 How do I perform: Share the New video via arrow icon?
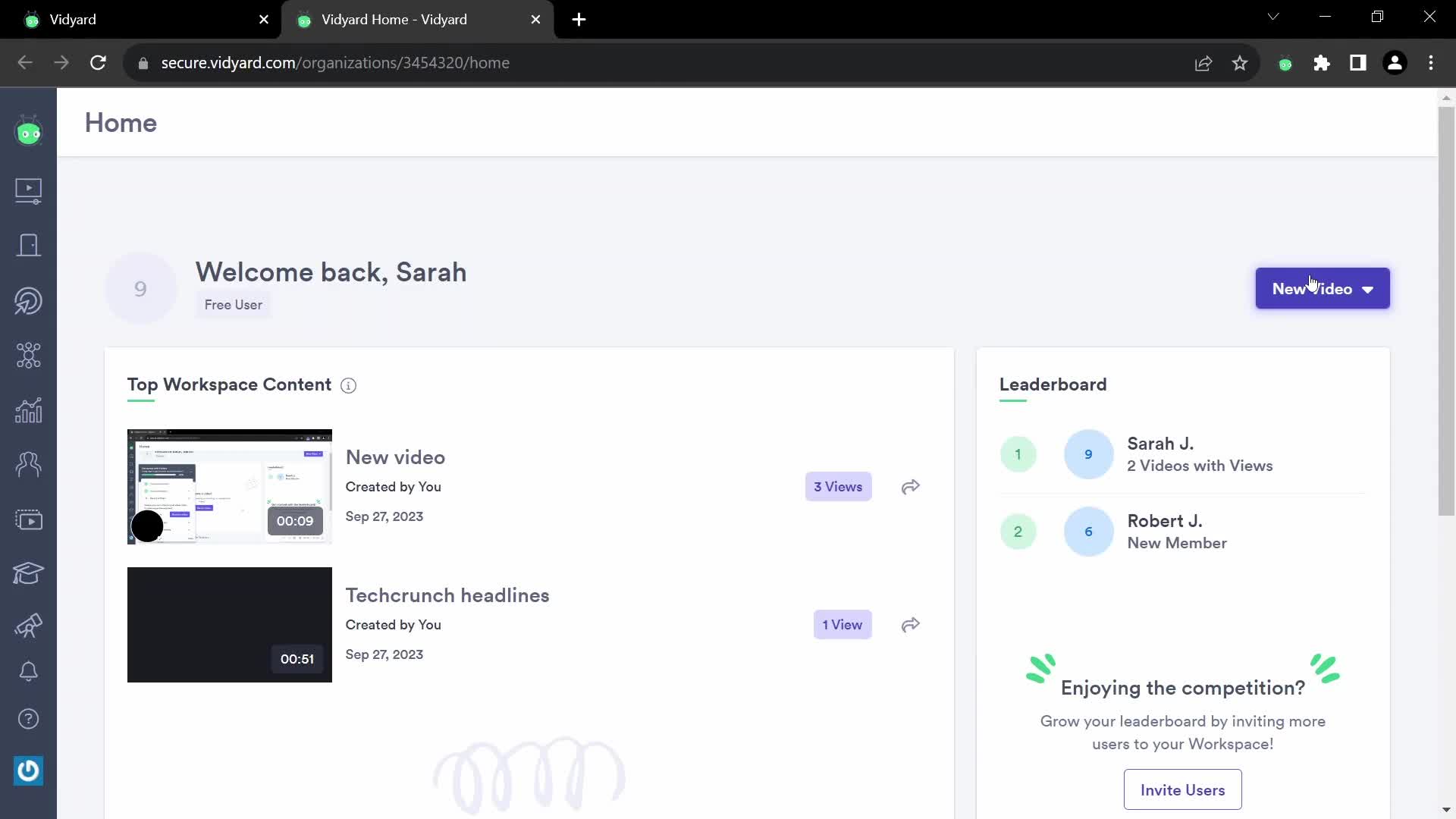point(911,487)
